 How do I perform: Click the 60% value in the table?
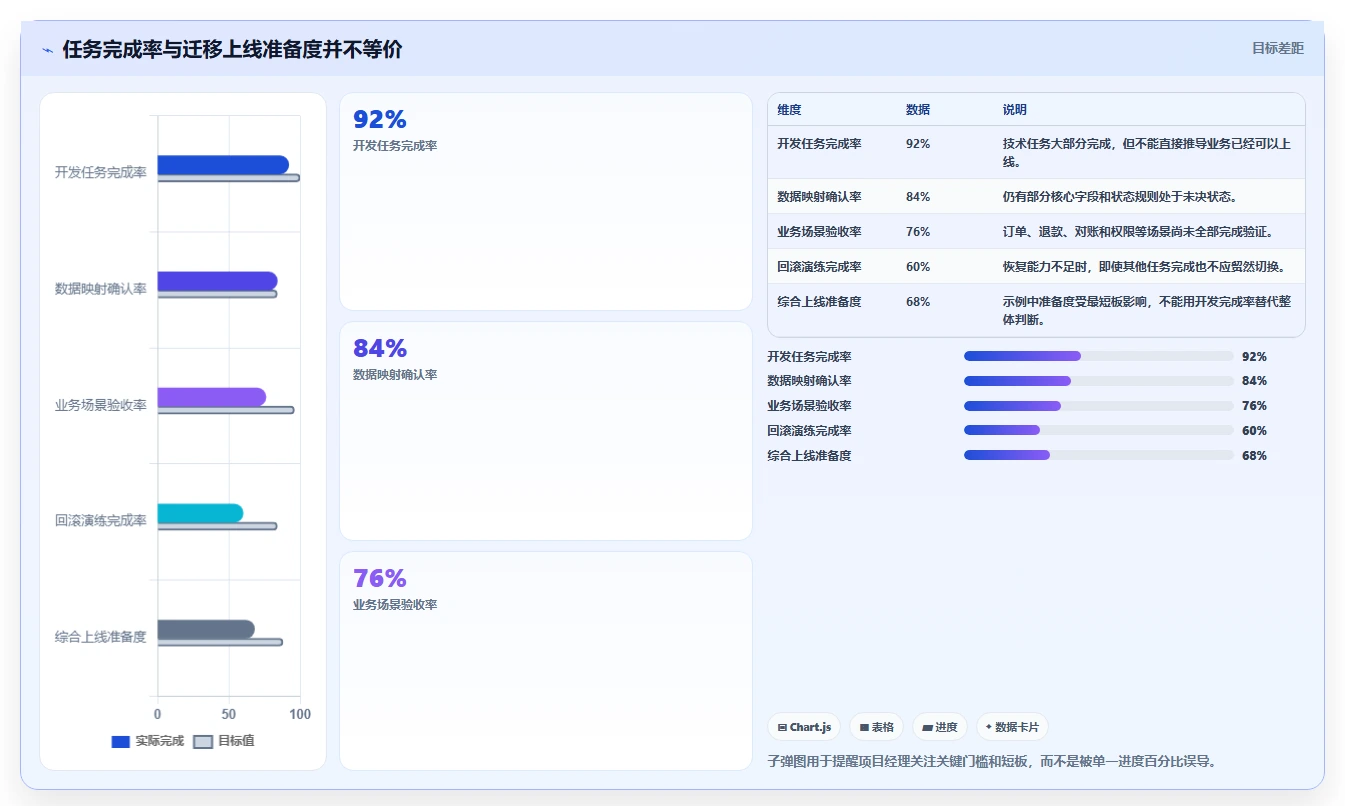918,266
